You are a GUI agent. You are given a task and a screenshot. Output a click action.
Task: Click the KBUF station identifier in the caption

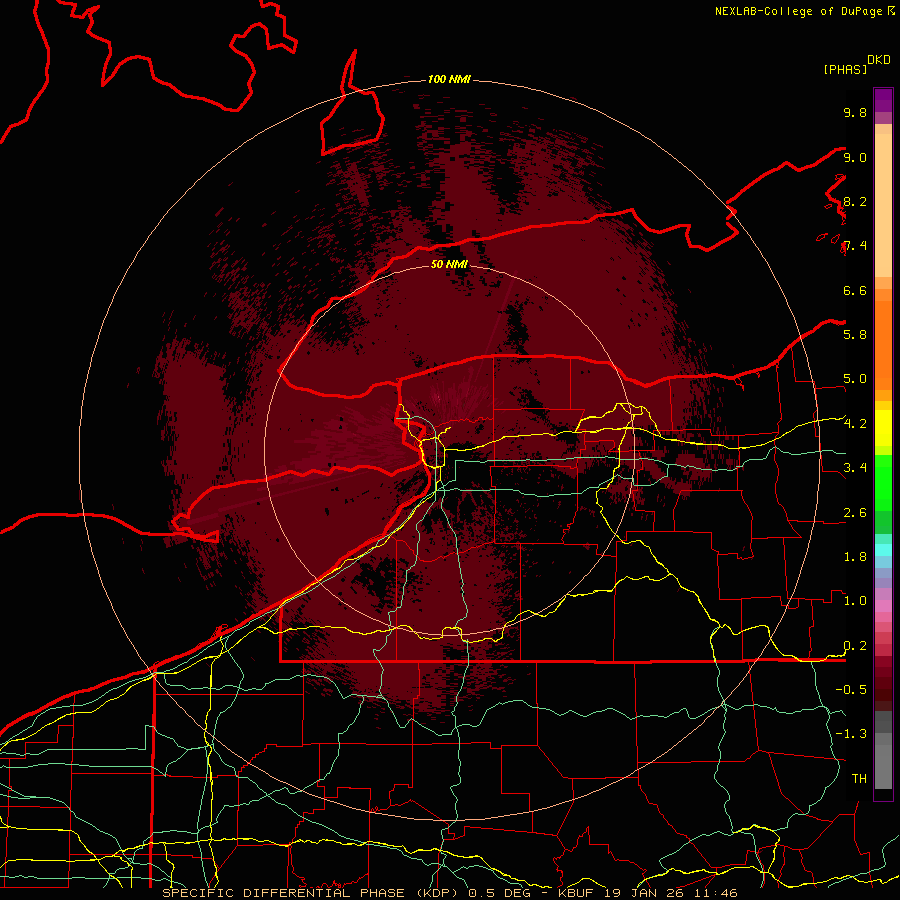(x=575, y=893)
